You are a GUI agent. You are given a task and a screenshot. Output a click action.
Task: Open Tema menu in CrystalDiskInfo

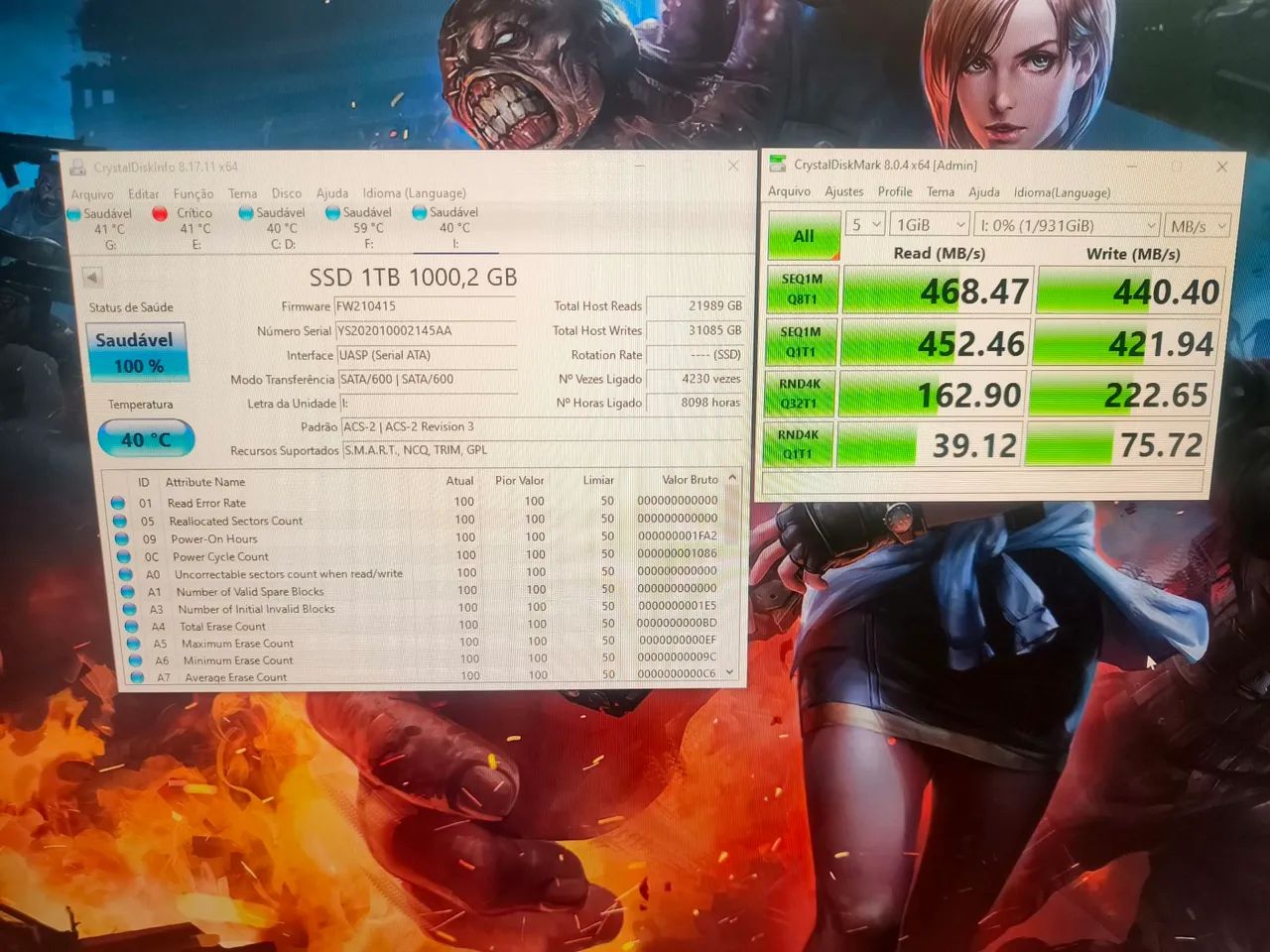pyautogui.click(x=242, y=193)
